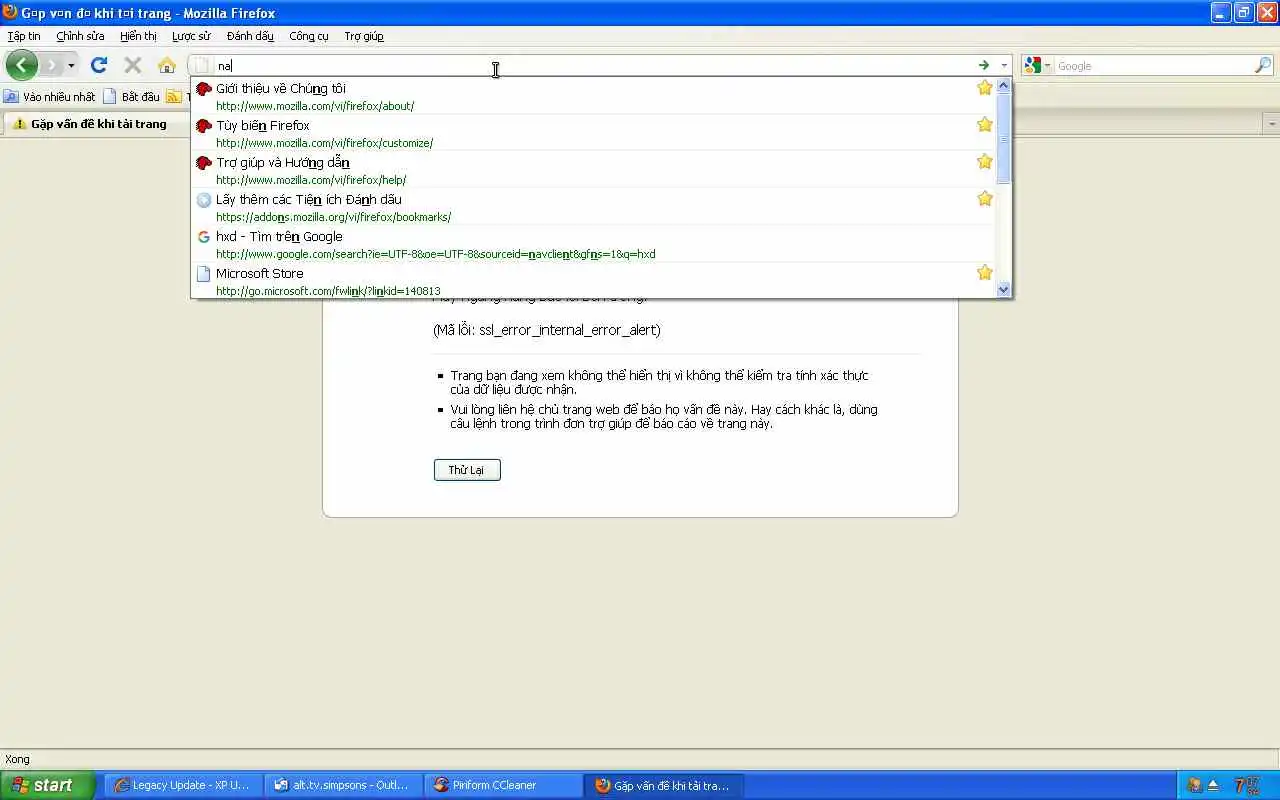Reload the current page
Viewport: 1280px width, 800px height.
coord(98,65)
